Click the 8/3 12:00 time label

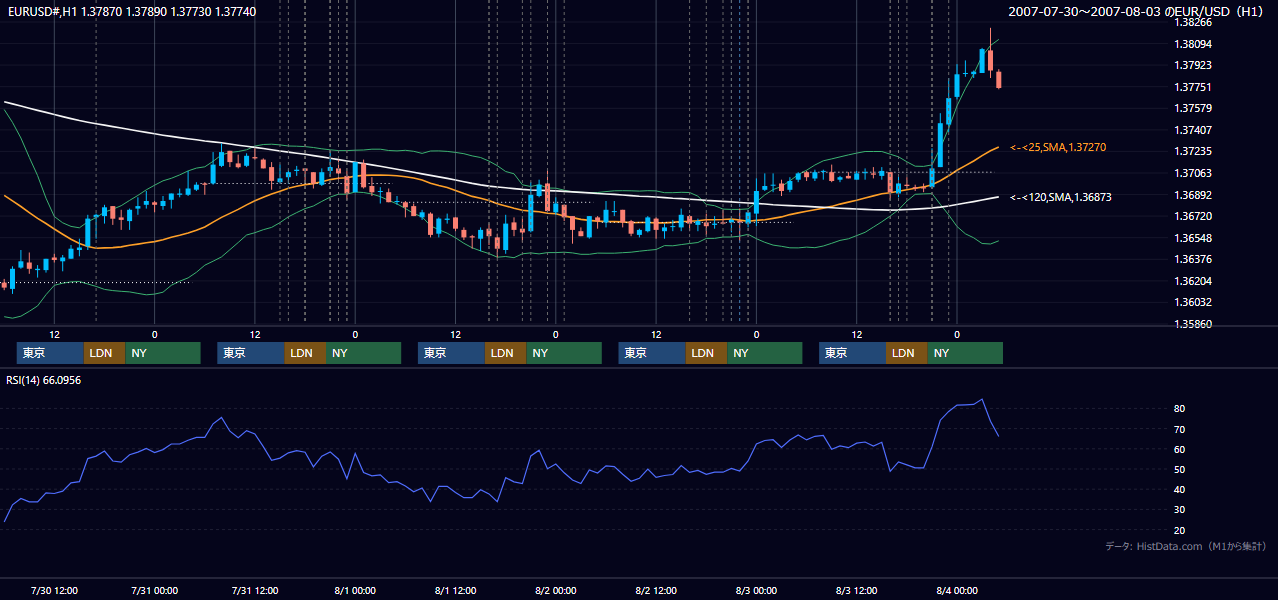[856, 590]
